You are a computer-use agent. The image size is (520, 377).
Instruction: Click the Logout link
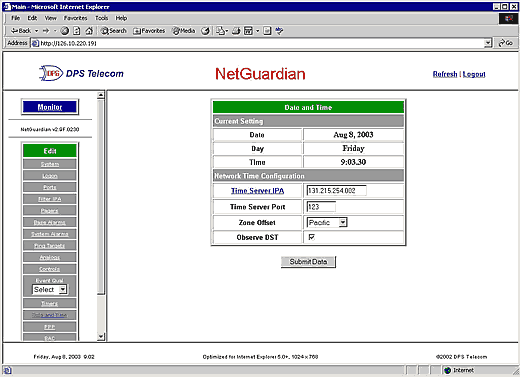(x=474, y=74)
